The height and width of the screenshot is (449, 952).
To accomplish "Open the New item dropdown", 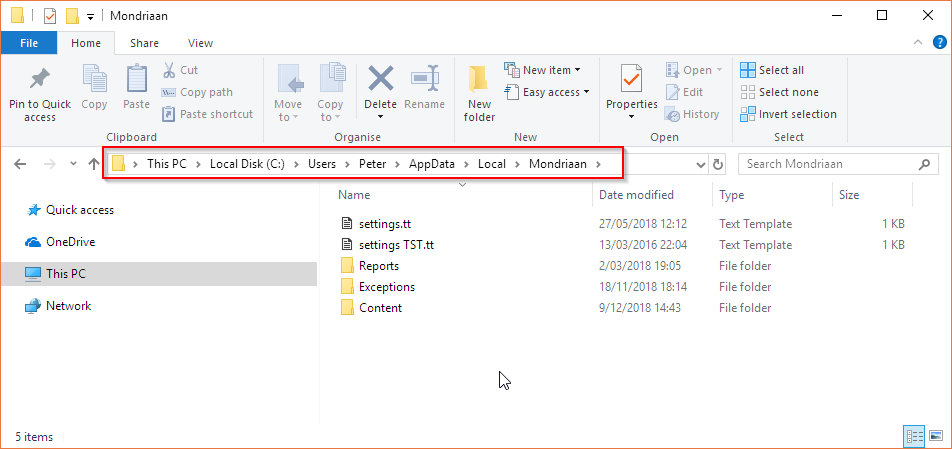I will pyautogui.click(x=542, y=70).
